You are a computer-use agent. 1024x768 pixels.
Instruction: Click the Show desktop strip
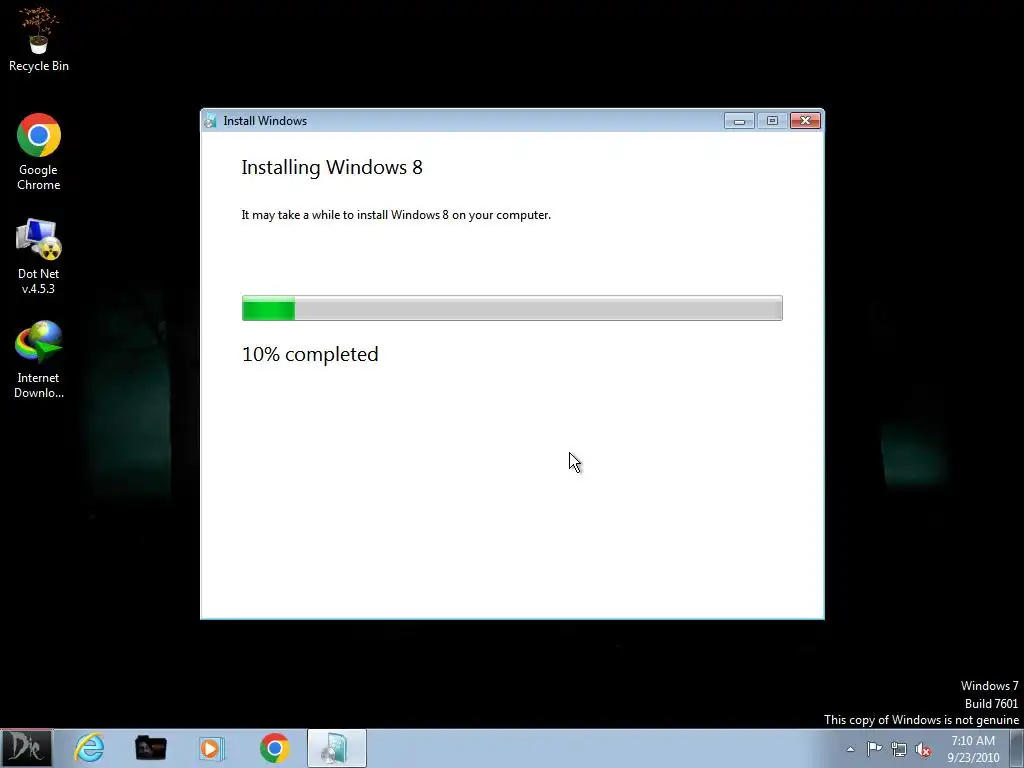click(x=1017, y=748)
